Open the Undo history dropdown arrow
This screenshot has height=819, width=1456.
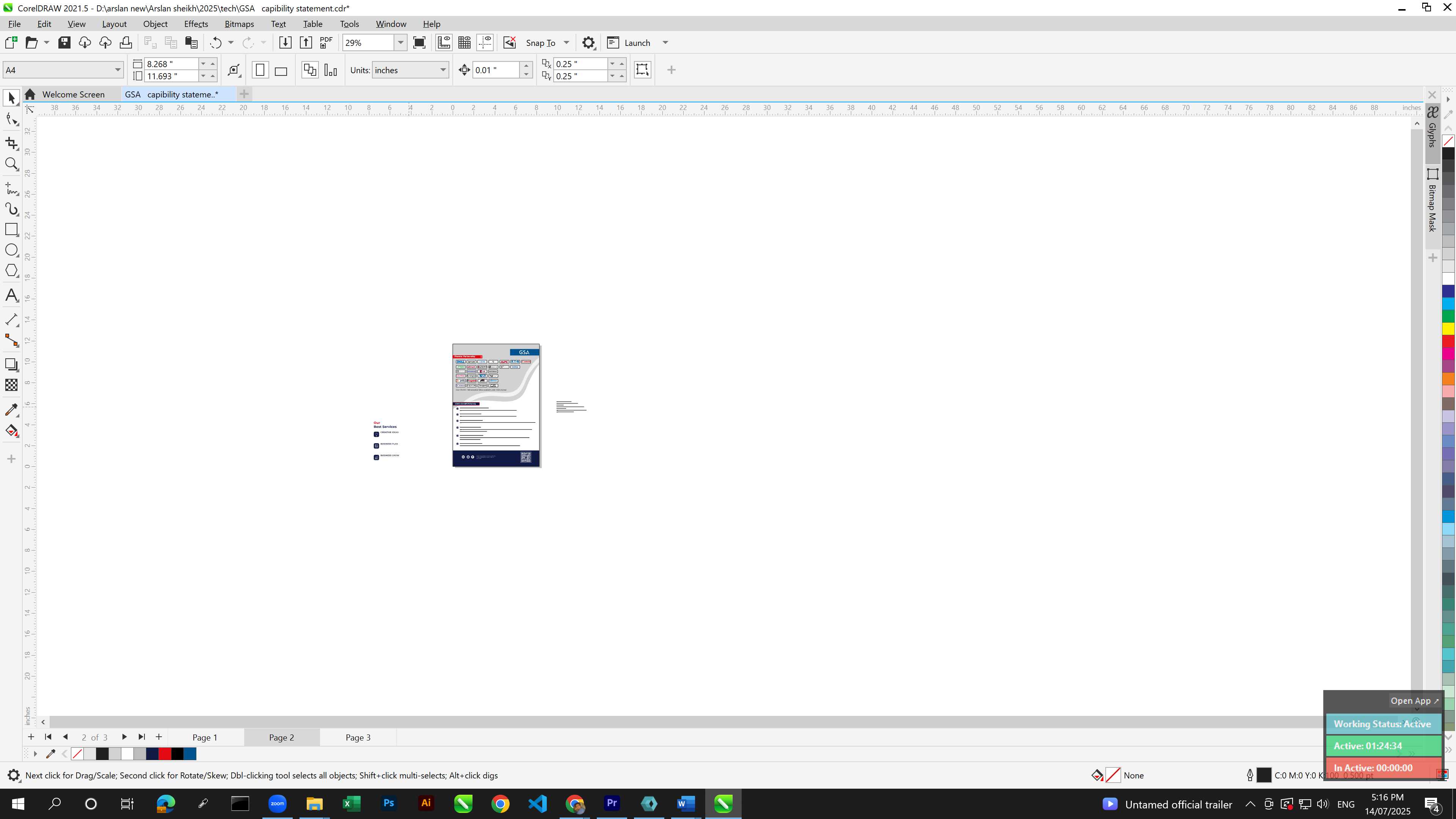click(x=231, y=43)
